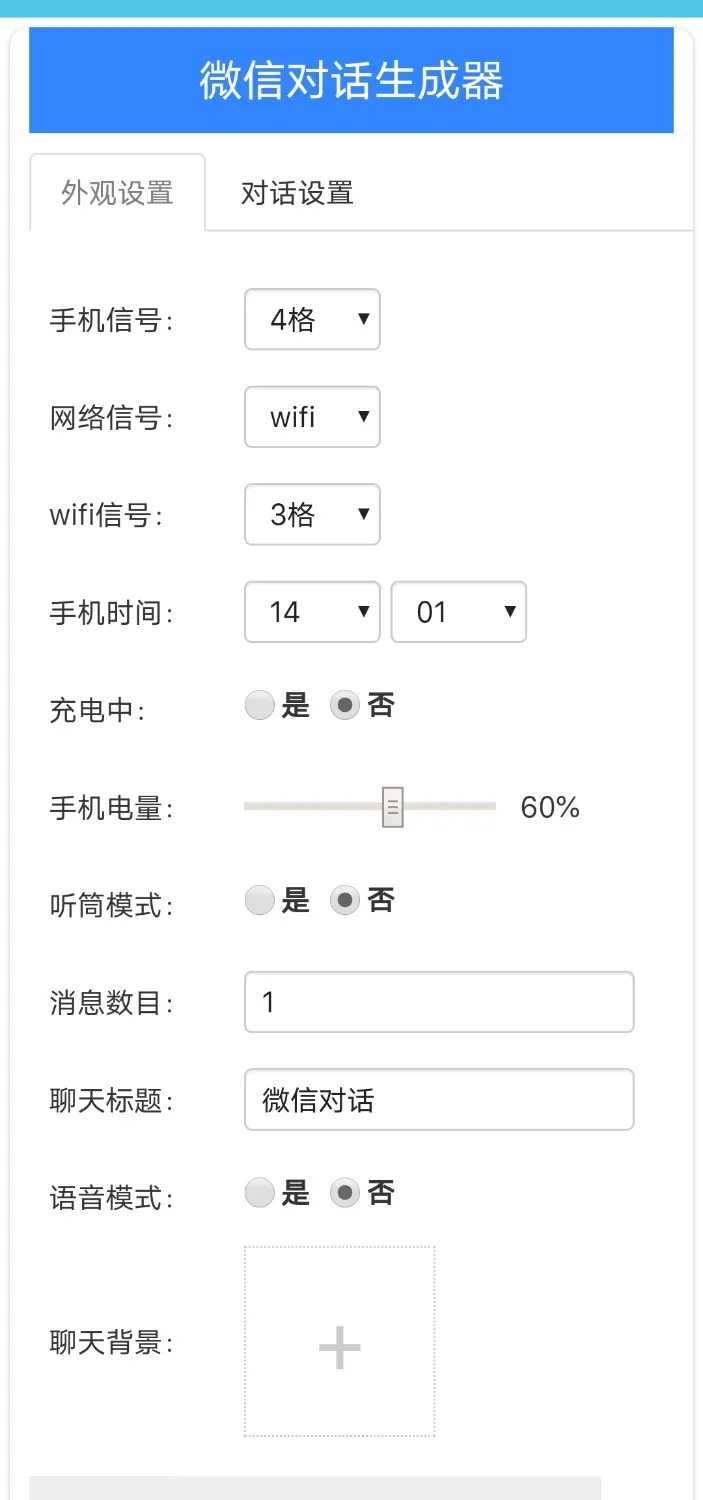Enable 听筒模式 by selecting 是
Viewport: 703px width, 1500px height.
tap(259, 900)
